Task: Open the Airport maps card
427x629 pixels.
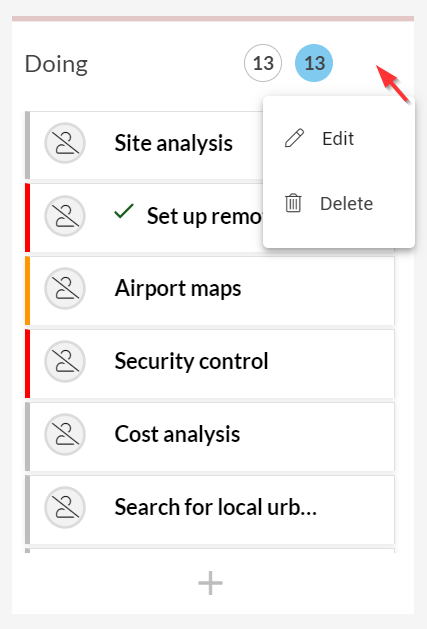Action: point(210,291)
